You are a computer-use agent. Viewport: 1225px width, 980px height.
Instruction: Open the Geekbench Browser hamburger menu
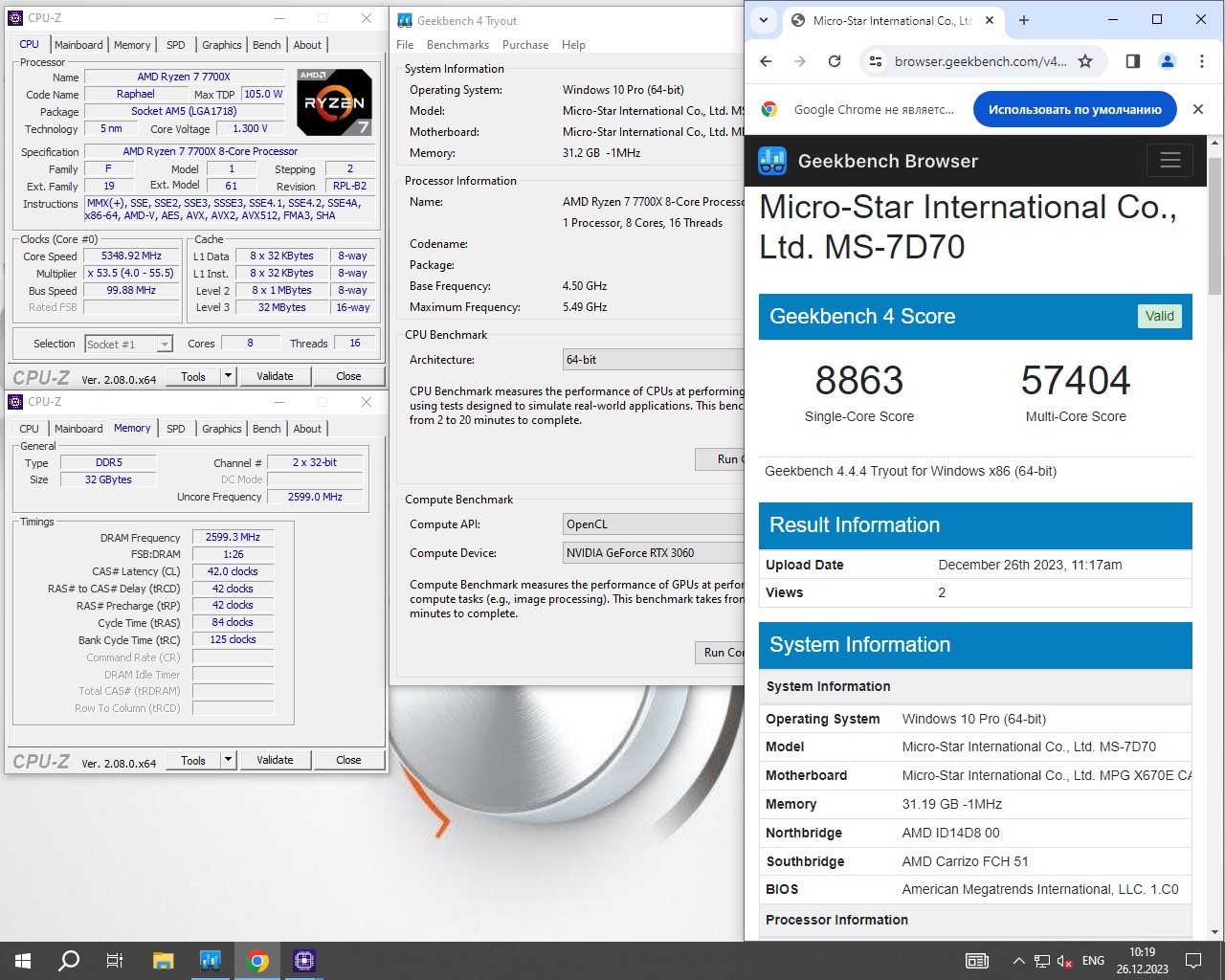pyautogui.click(x=1170, y=161)
